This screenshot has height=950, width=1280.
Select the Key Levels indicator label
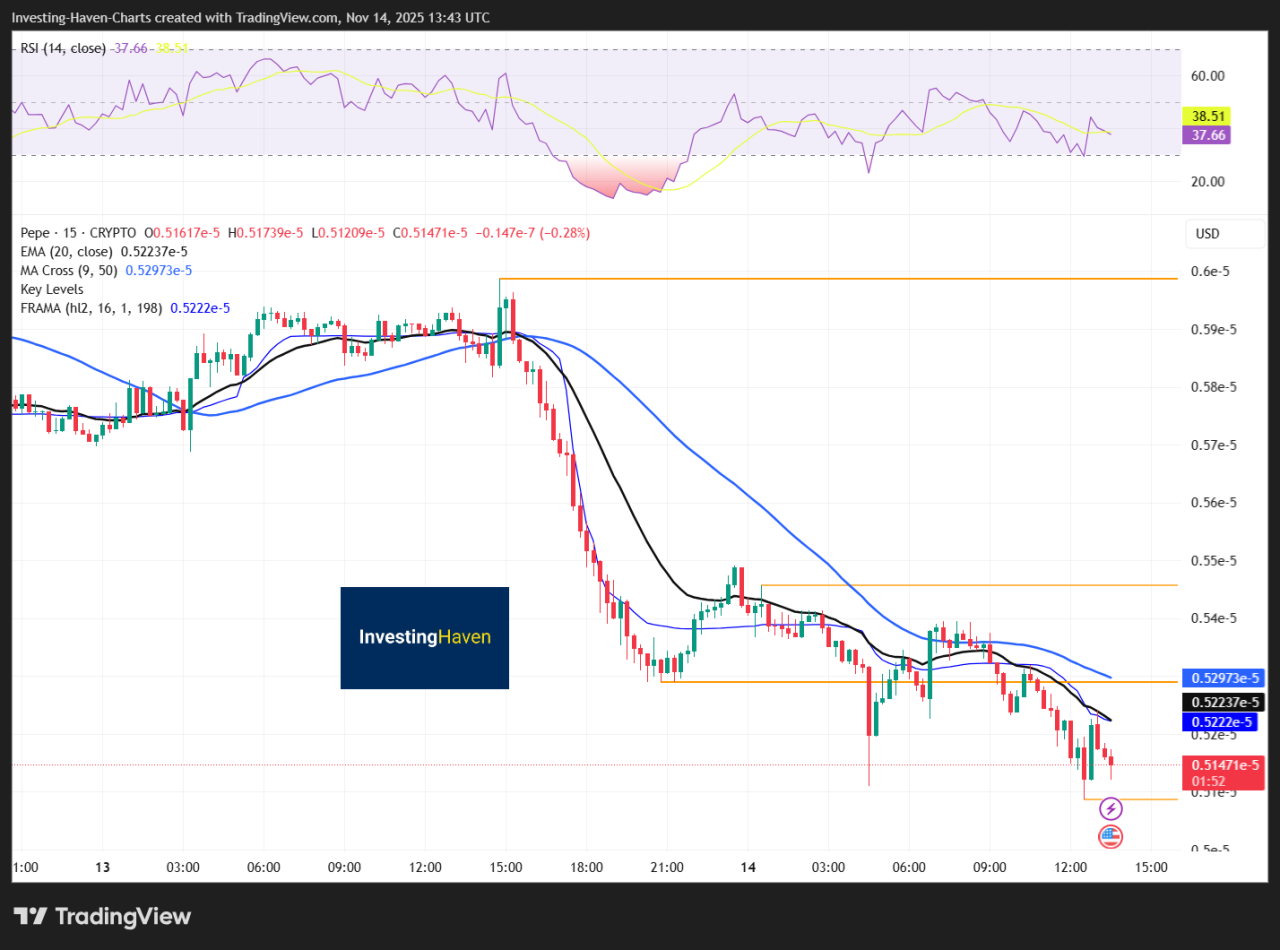click(52, 289)
